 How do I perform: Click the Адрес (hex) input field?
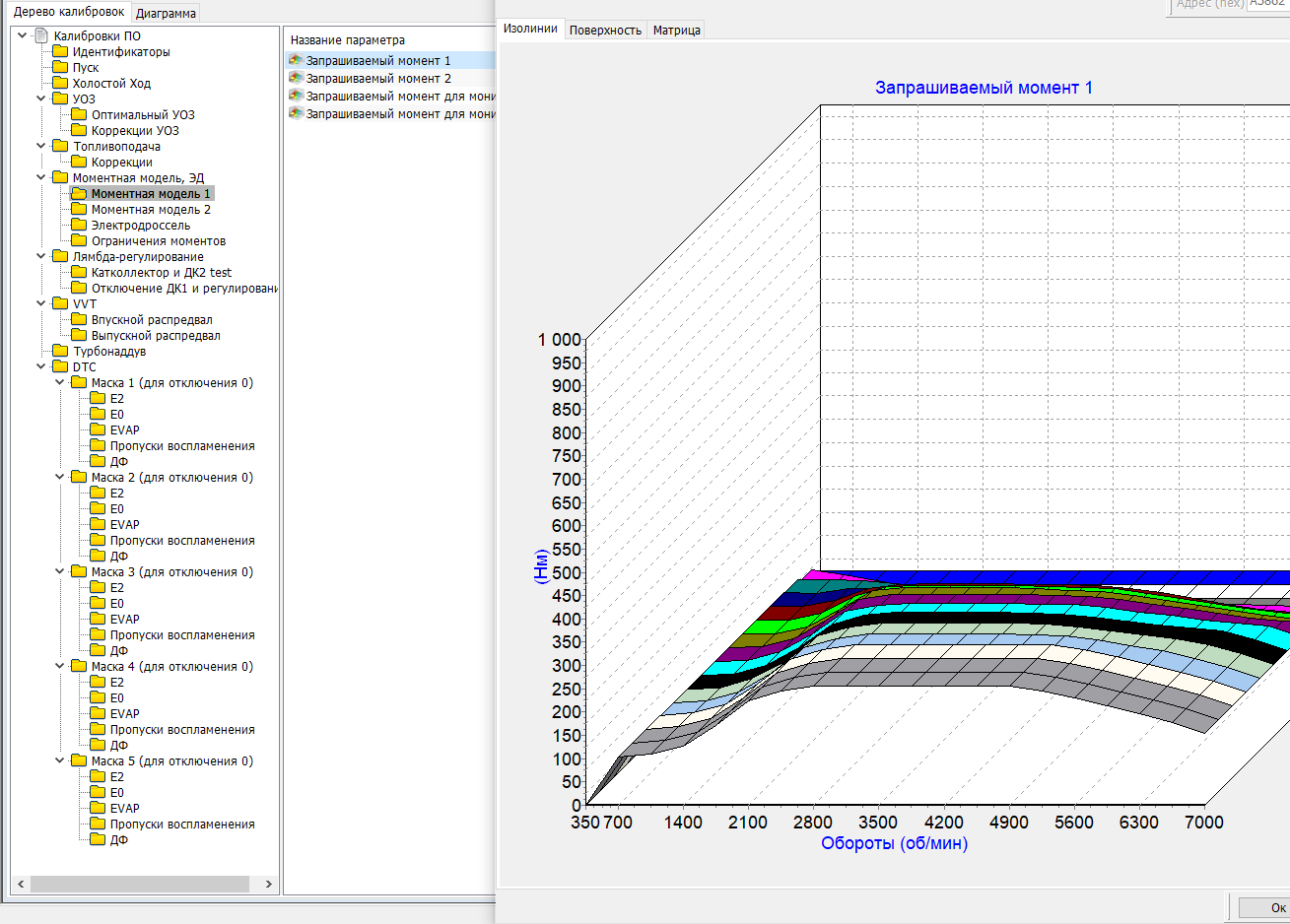point(1267,4)
